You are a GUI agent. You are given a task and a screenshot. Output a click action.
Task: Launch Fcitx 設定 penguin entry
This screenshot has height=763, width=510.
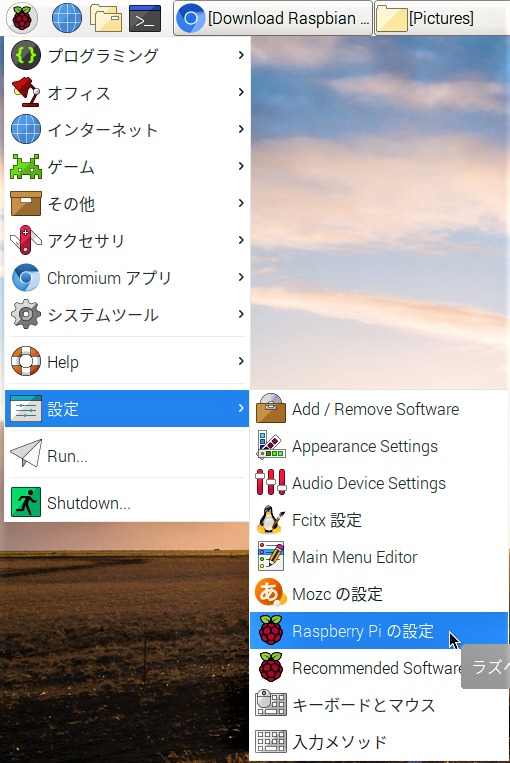[x=379, y=520]
